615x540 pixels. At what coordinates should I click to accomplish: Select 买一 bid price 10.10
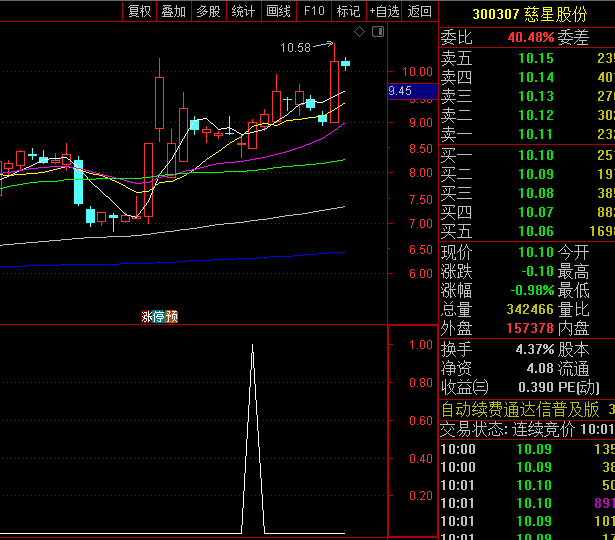(x=536, y=155)
